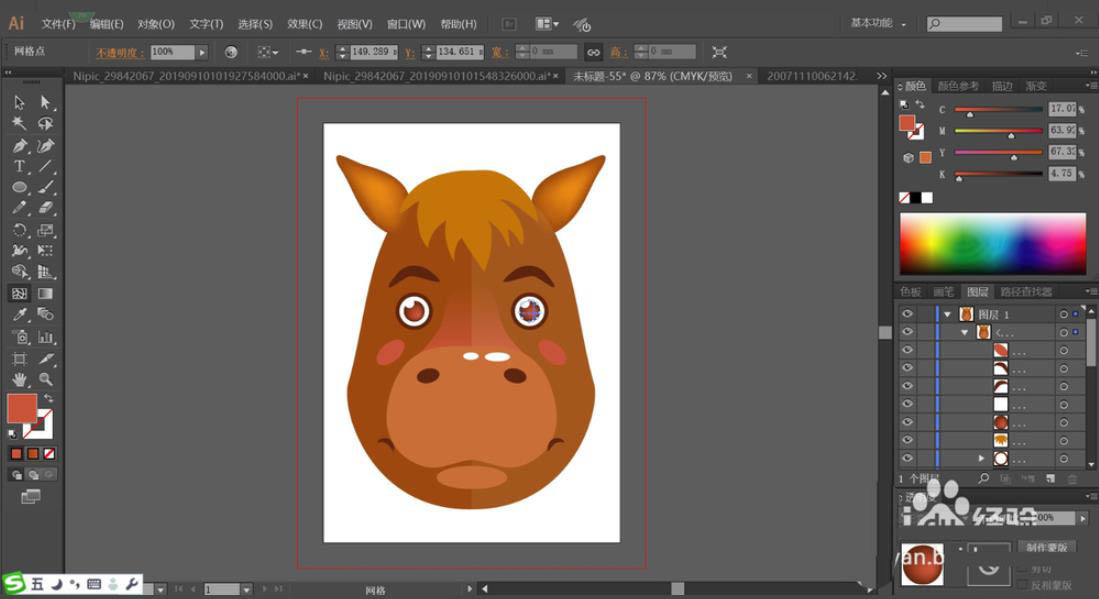Click the M (magenta) slider in the Color panel
This screenshot has width=1099, height=599.
pos(998,130)
